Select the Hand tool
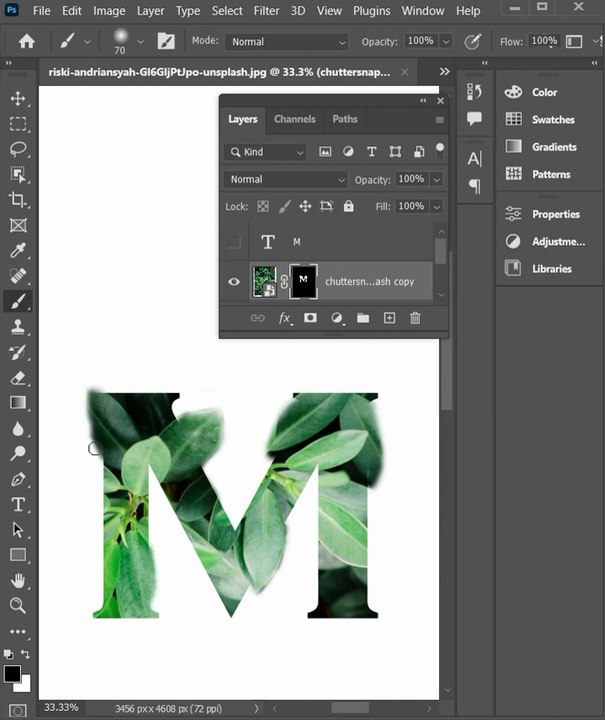The image size is (605, 720). (18, 581)
